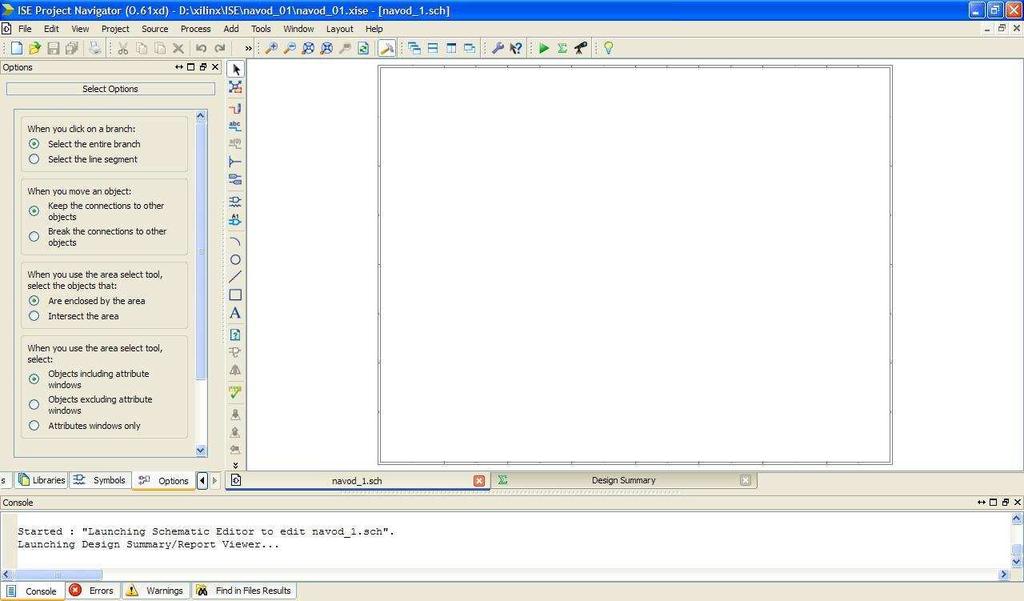Image resolution: width=1024 pixels, height=601 pixels.
Task: Click the Zoom In magnifier icon
Action: tap(271, 48)
